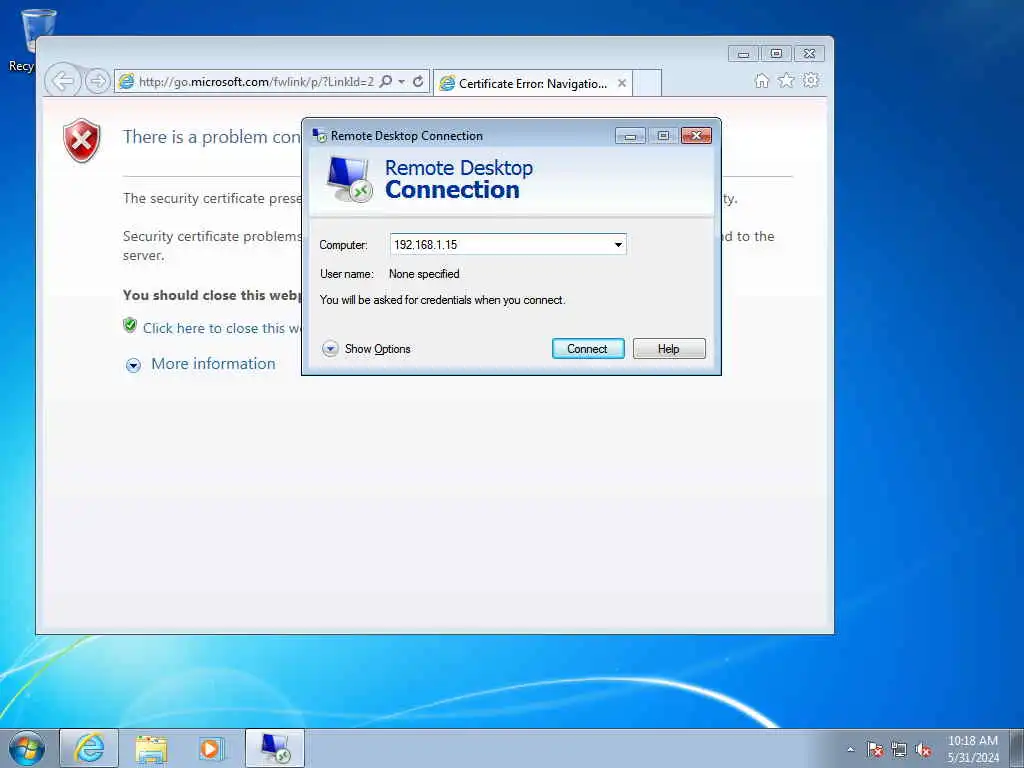The height and width of the screenshot is (768, 1024).
Task: Open Help in Remote Desktop dialog
Action: [669, 349]
